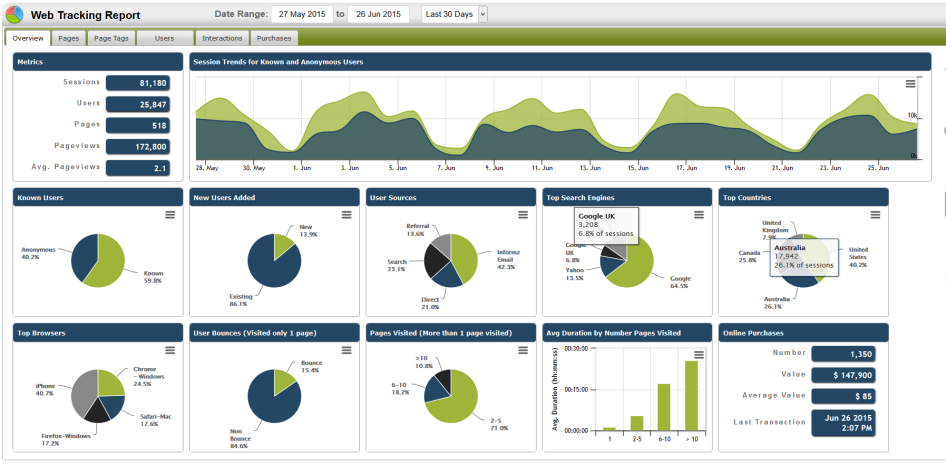This screenshot has width=946, height=464.
Task: Click the start date field 27 May 2015
Action: (x=302, y=14)
